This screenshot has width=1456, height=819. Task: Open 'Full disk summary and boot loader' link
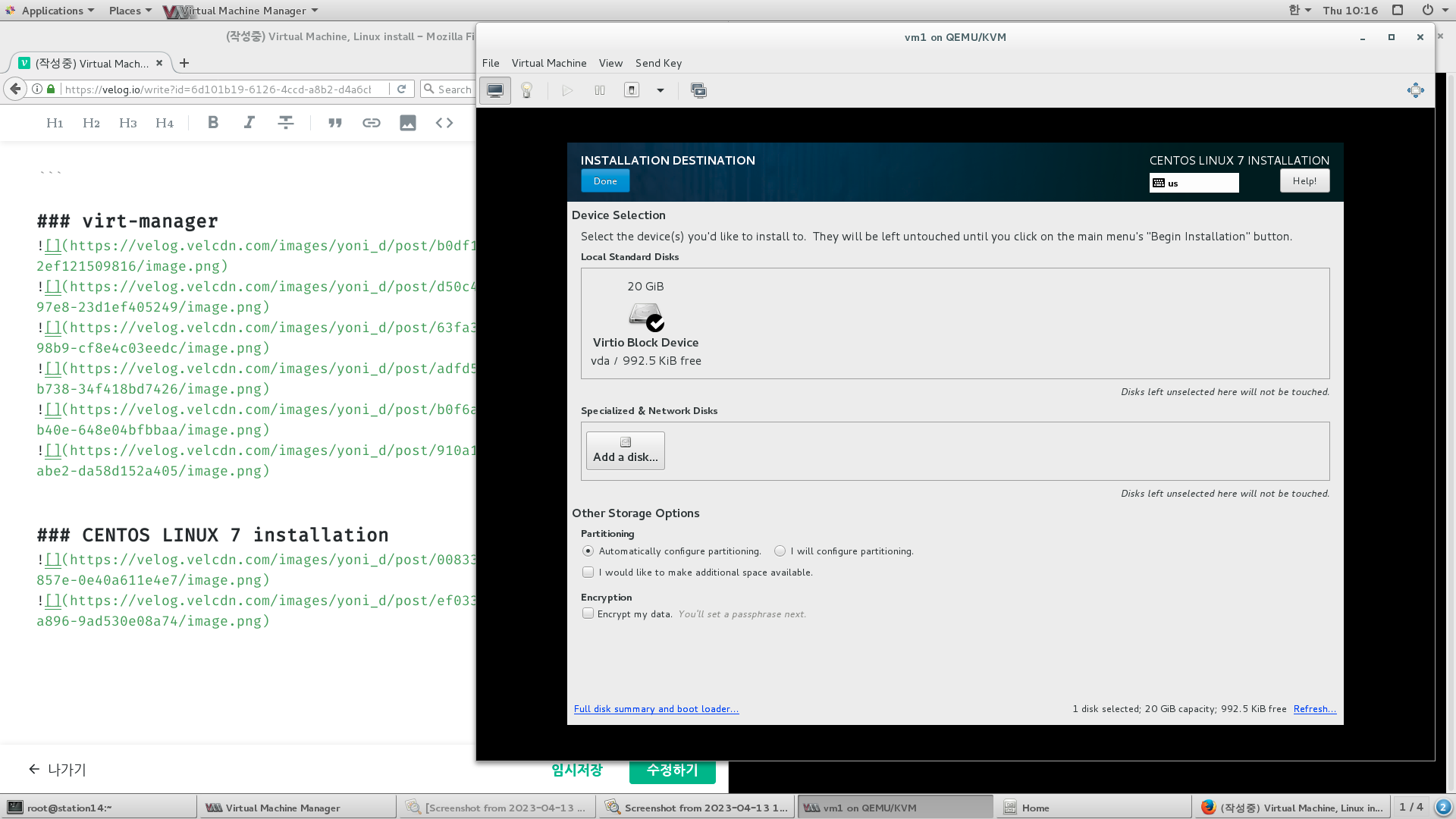656,709
